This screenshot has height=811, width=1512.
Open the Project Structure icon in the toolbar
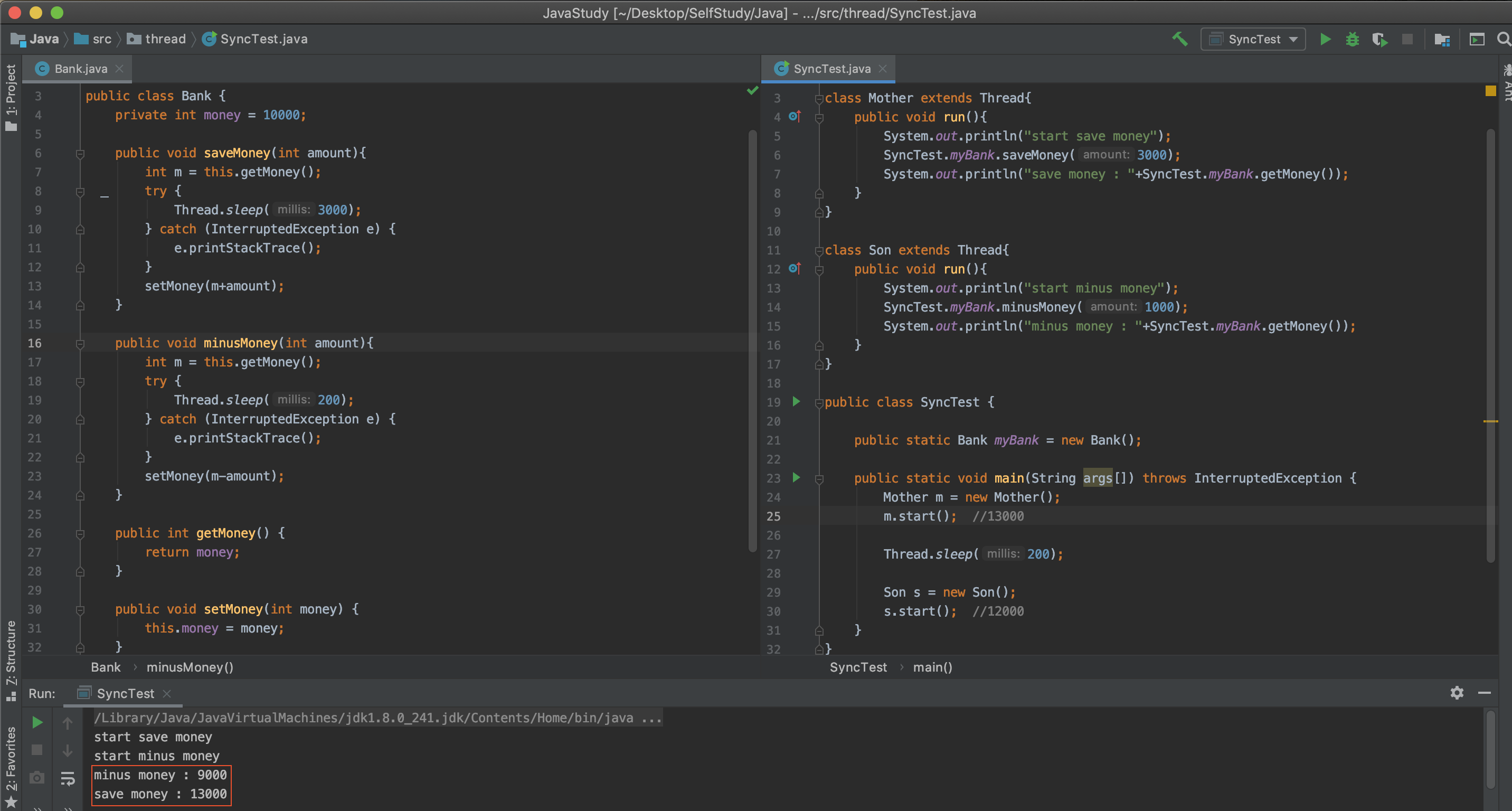coord(1442,39)
